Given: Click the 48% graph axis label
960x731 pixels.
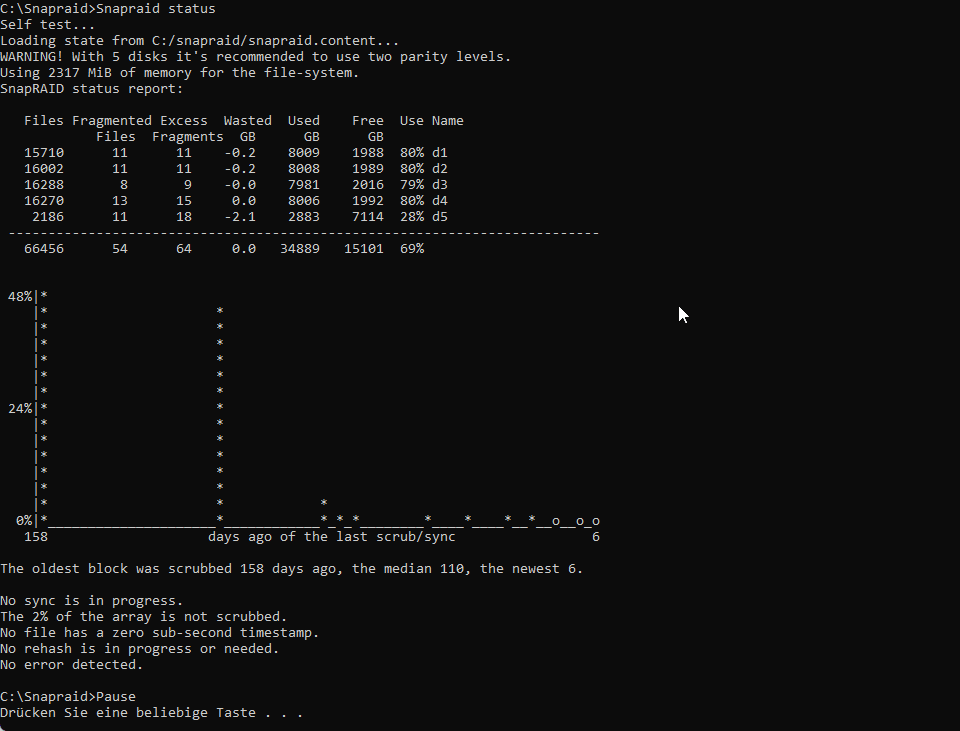Looking at the screenshot, I should pos(20,296).
